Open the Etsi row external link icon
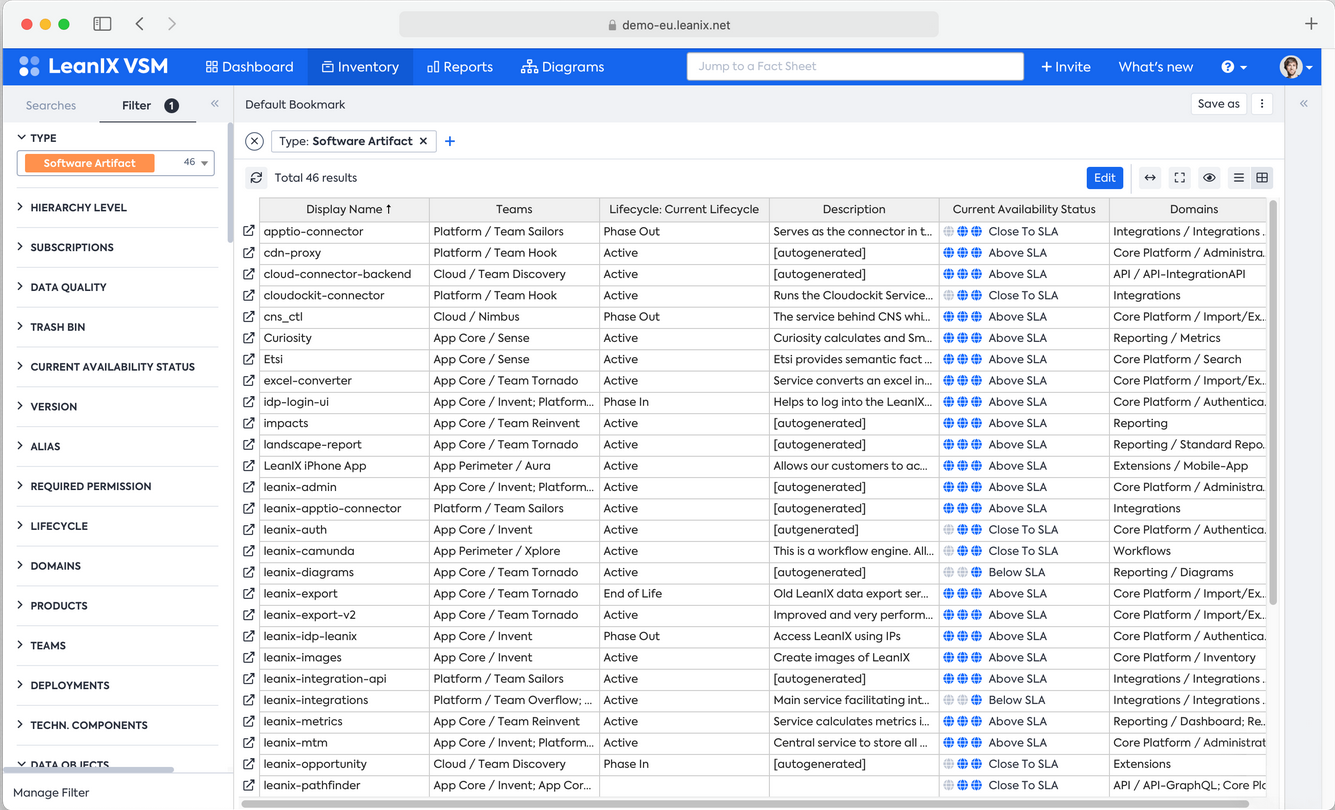Image resolution: width=1335 pixels, height=810 pixels. (249, 359)
